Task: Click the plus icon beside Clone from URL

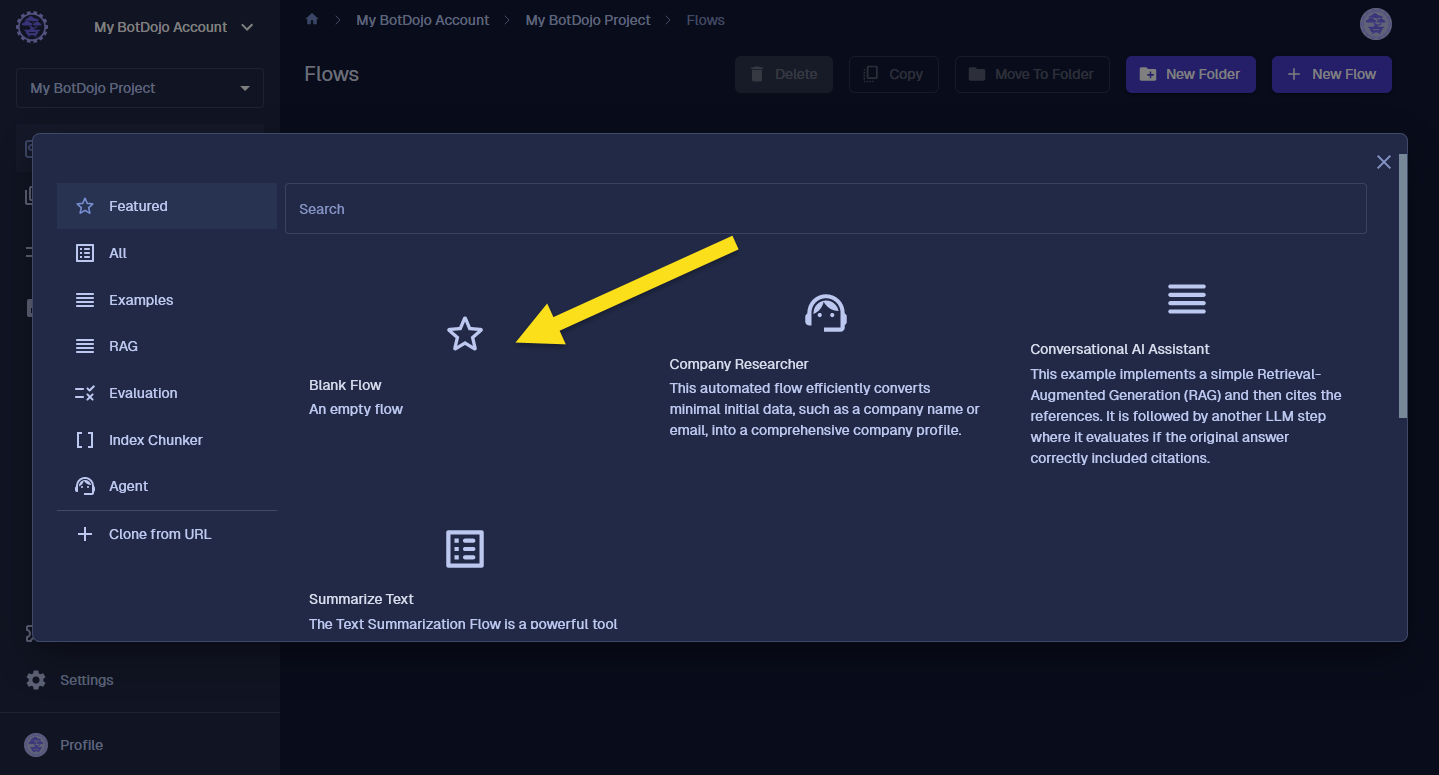Action: (85, 534)
